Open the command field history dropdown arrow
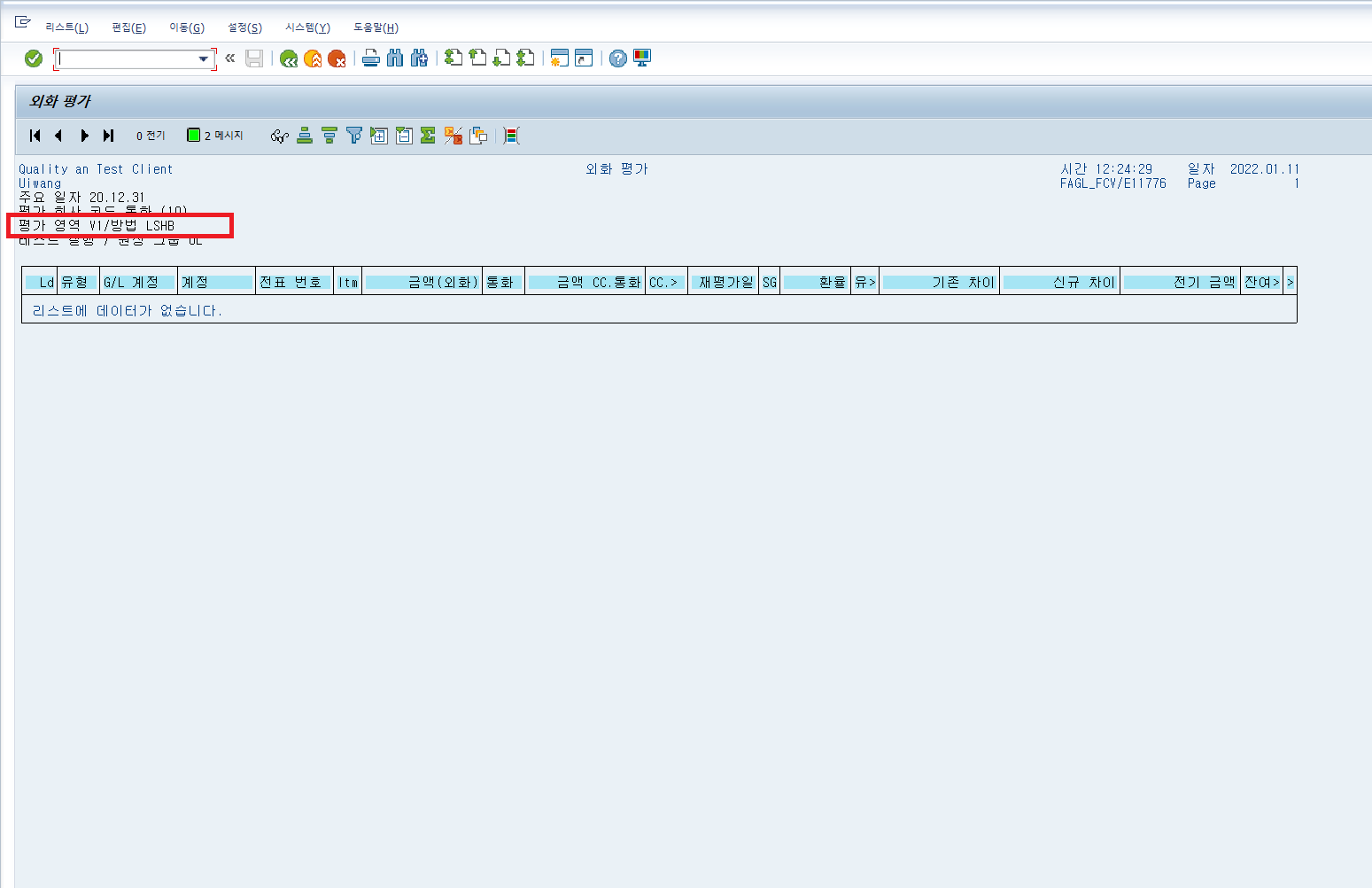This screenshot has width=1372, height=888. click(x=205, y=58)
